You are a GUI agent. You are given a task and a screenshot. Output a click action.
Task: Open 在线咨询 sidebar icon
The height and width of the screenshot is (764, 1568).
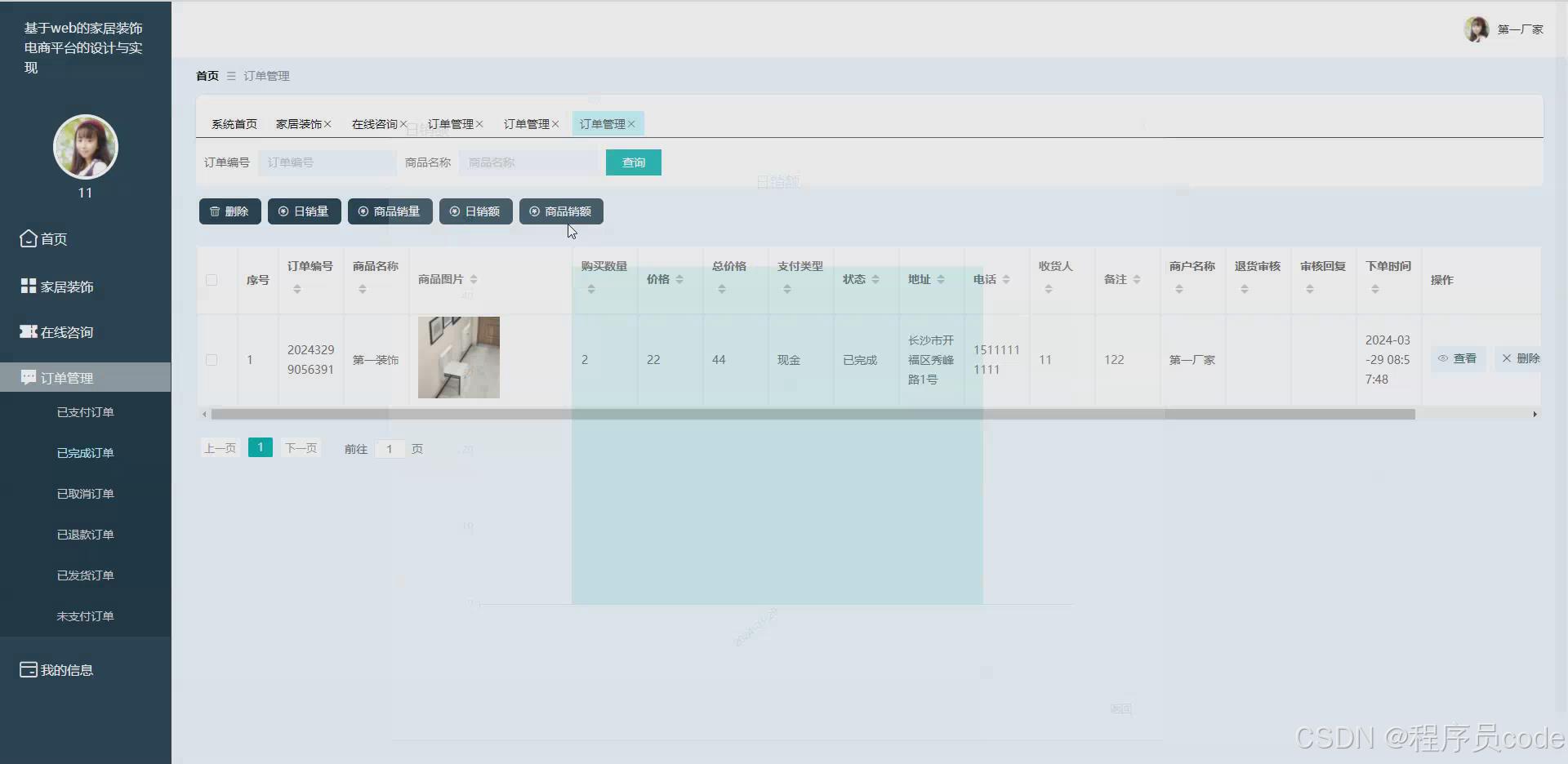[29, 331]
